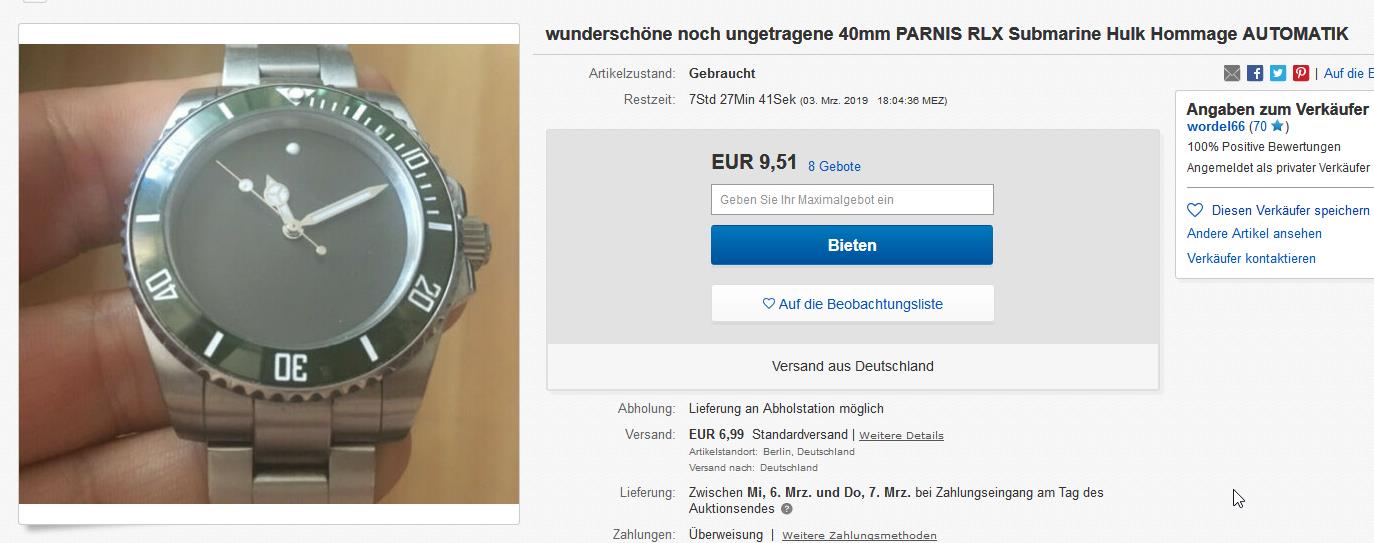Screen dimensions: 1374x543
Task: Click Verkäufer kontaktieren link
Action: click(1251, 259)
